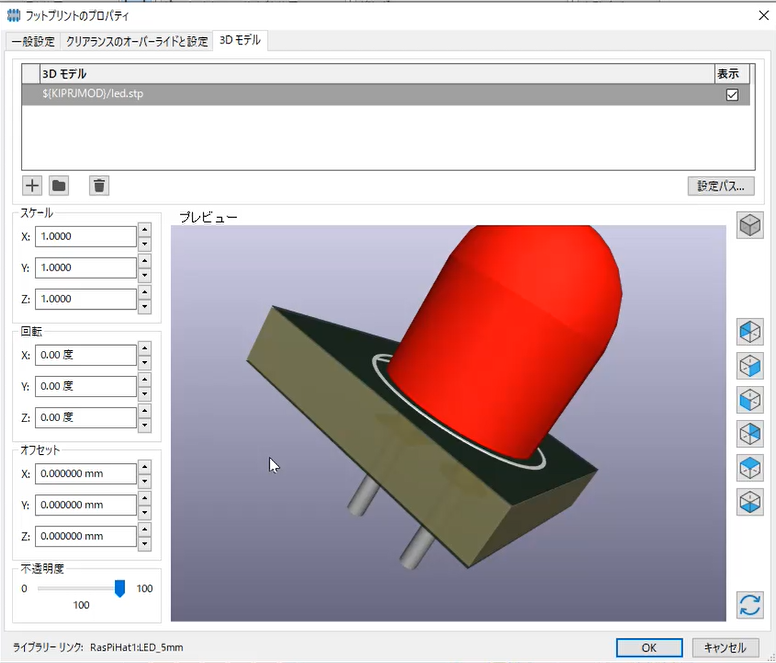This screenshot has height=663, width=776.
Task: Click the trash icon to delete model
Action: click(x=99, y=185)
